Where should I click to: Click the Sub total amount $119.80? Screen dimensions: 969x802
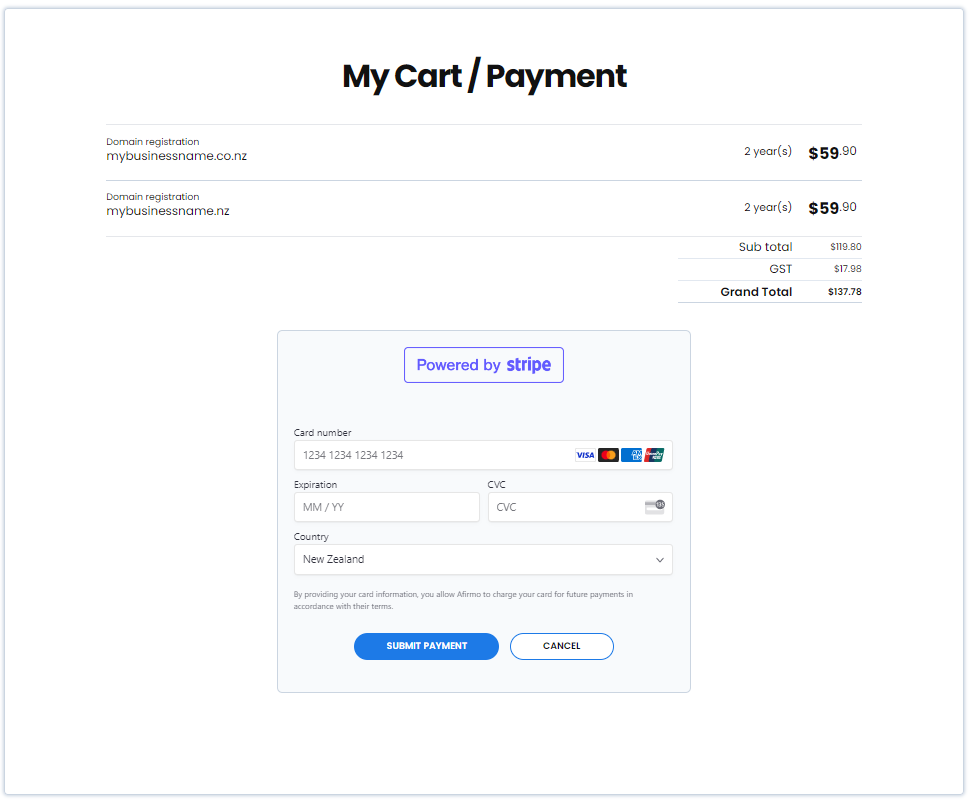pos(845,247)
